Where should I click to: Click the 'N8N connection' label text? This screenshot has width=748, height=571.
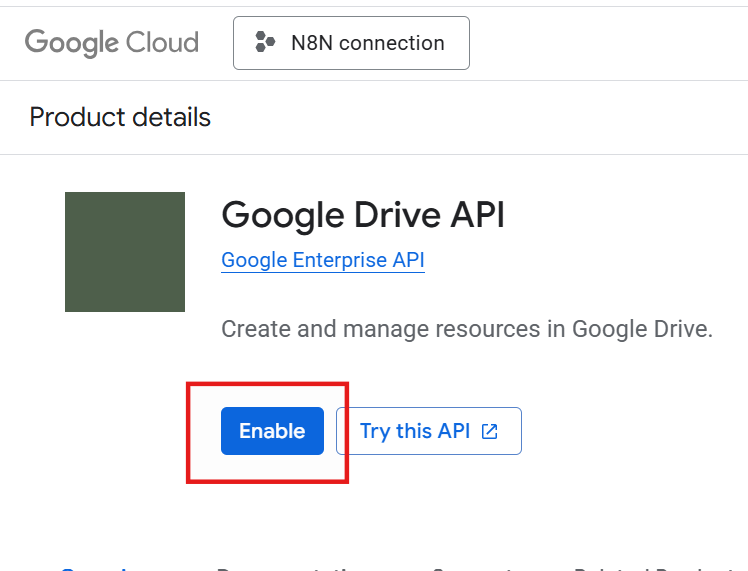point(367,43)
